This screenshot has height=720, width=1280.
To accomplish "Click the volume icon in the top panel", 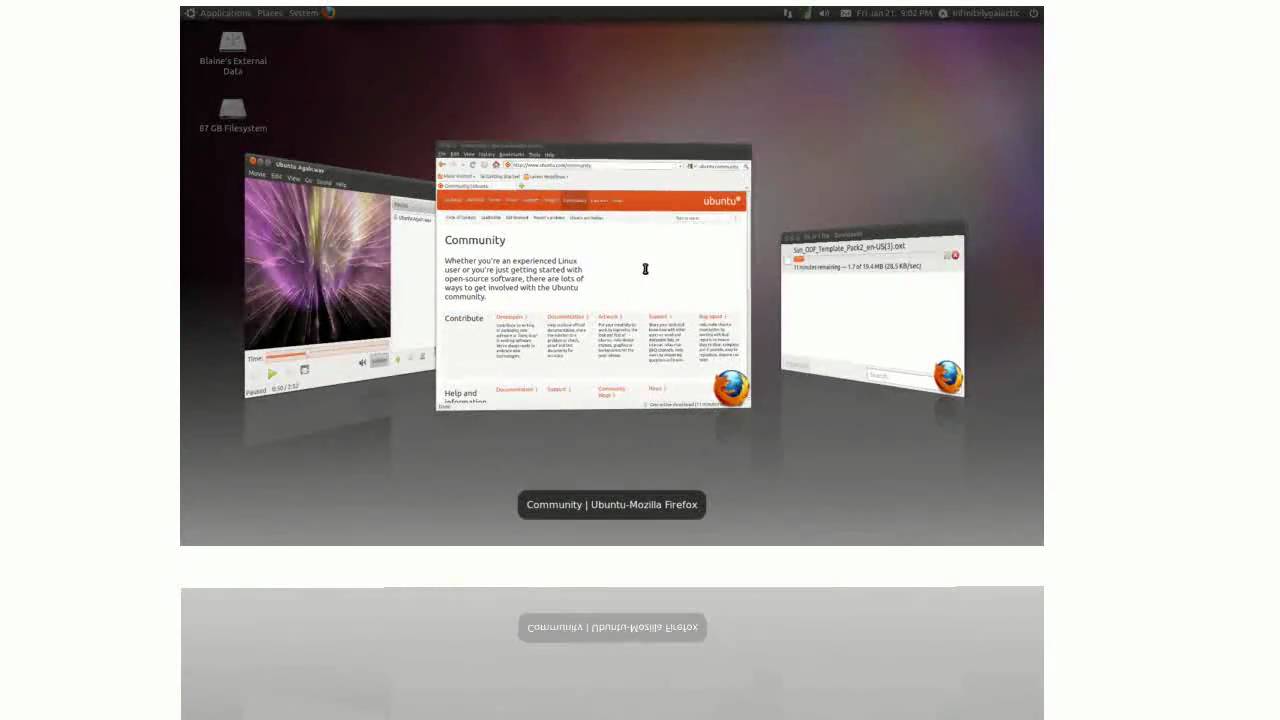I will point(826,13).
